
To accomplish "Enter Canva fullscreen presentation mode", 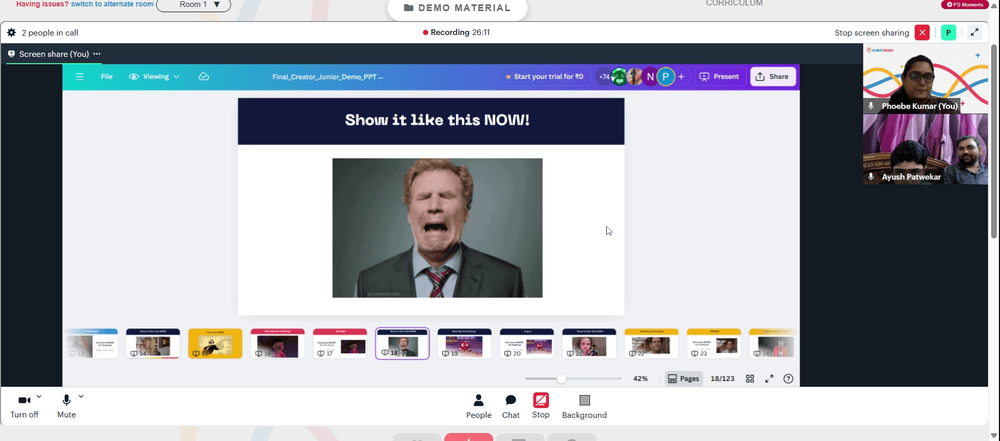I will tap(769, 378).
